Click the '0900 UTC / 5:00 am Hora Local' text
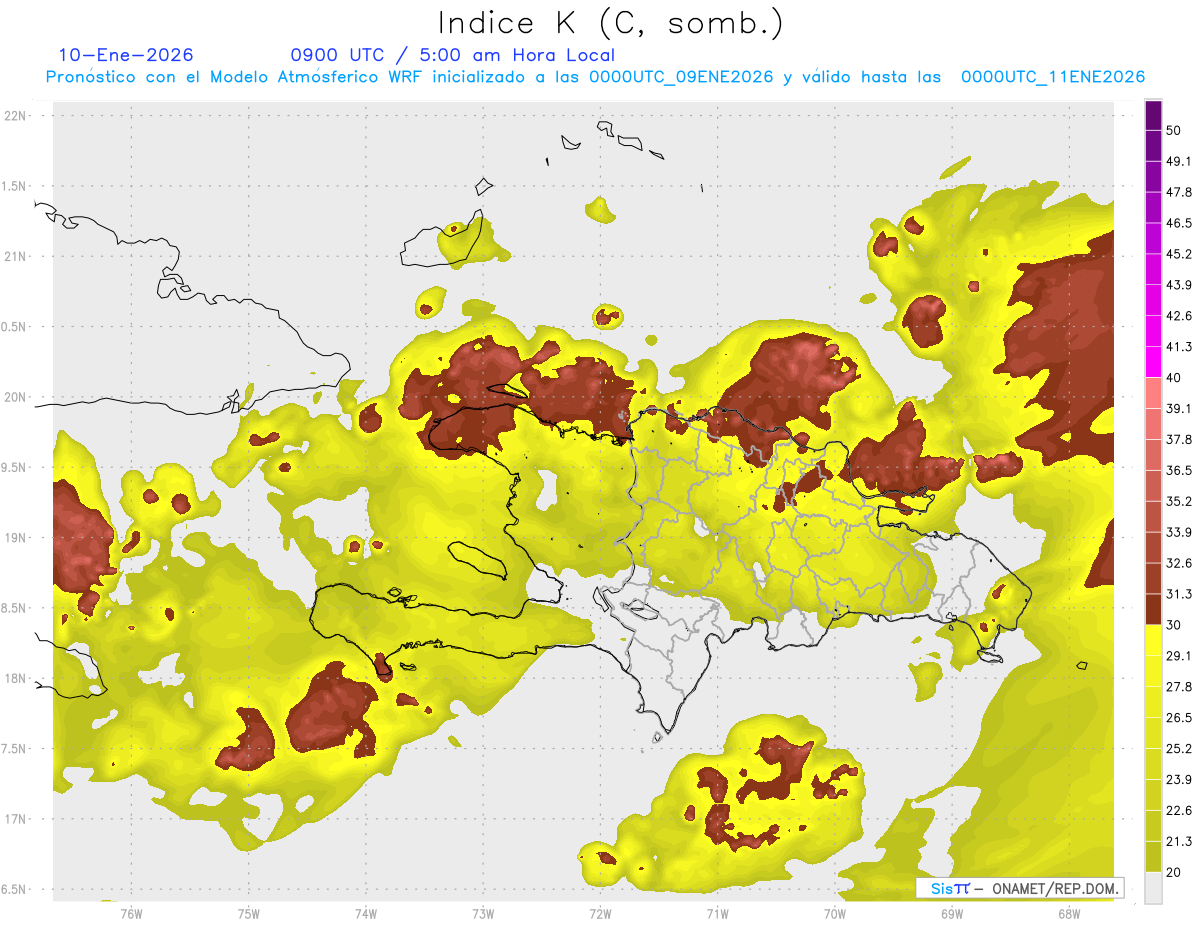Image resolution: width=1200 pixels, height=927 pixels. [x=452, y=55]
